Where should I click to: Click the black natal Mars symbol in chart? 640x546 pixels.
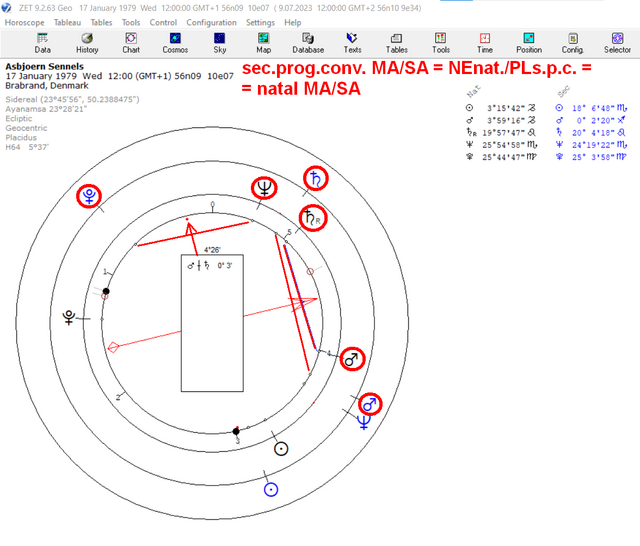[x=352, y=359]
